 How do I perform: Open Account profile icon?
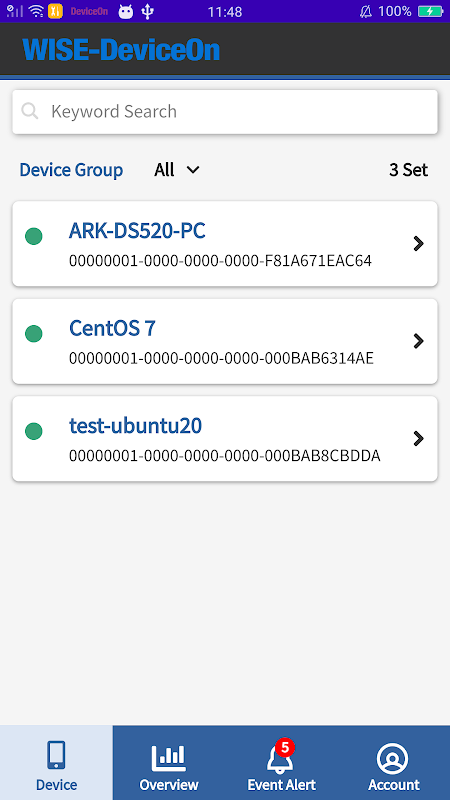coord(392,759)
